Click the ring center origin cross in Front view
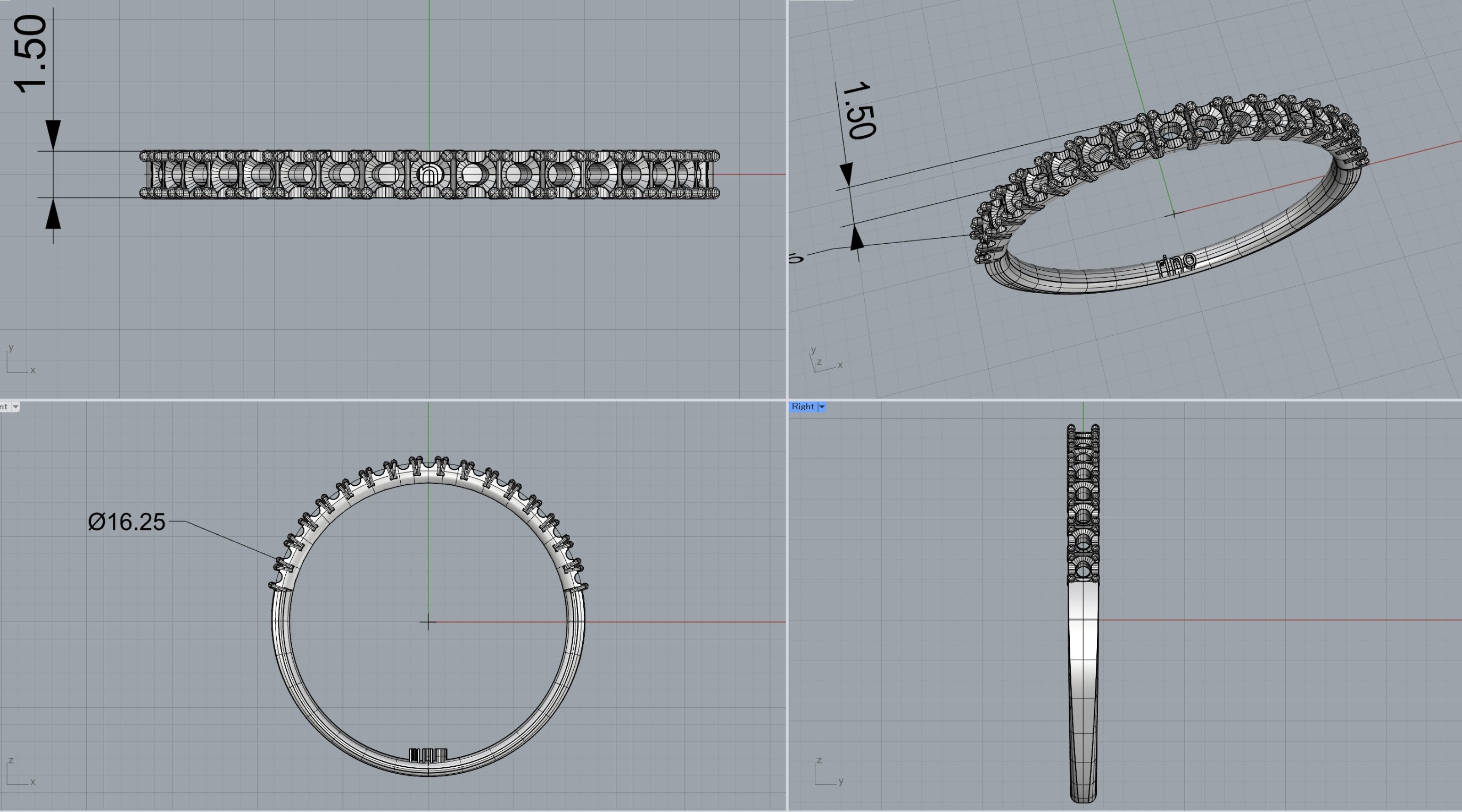The image size is (1462, 812). (428, 623)
